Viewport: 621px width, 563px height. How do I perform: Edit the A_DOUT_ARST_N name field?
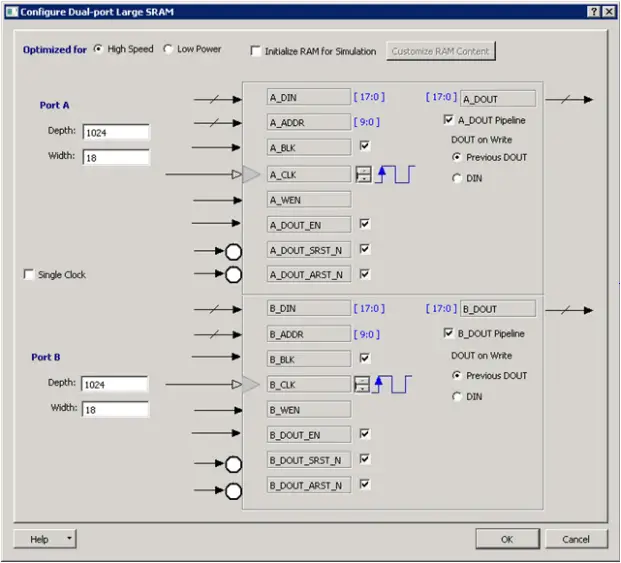click(309, 274)
